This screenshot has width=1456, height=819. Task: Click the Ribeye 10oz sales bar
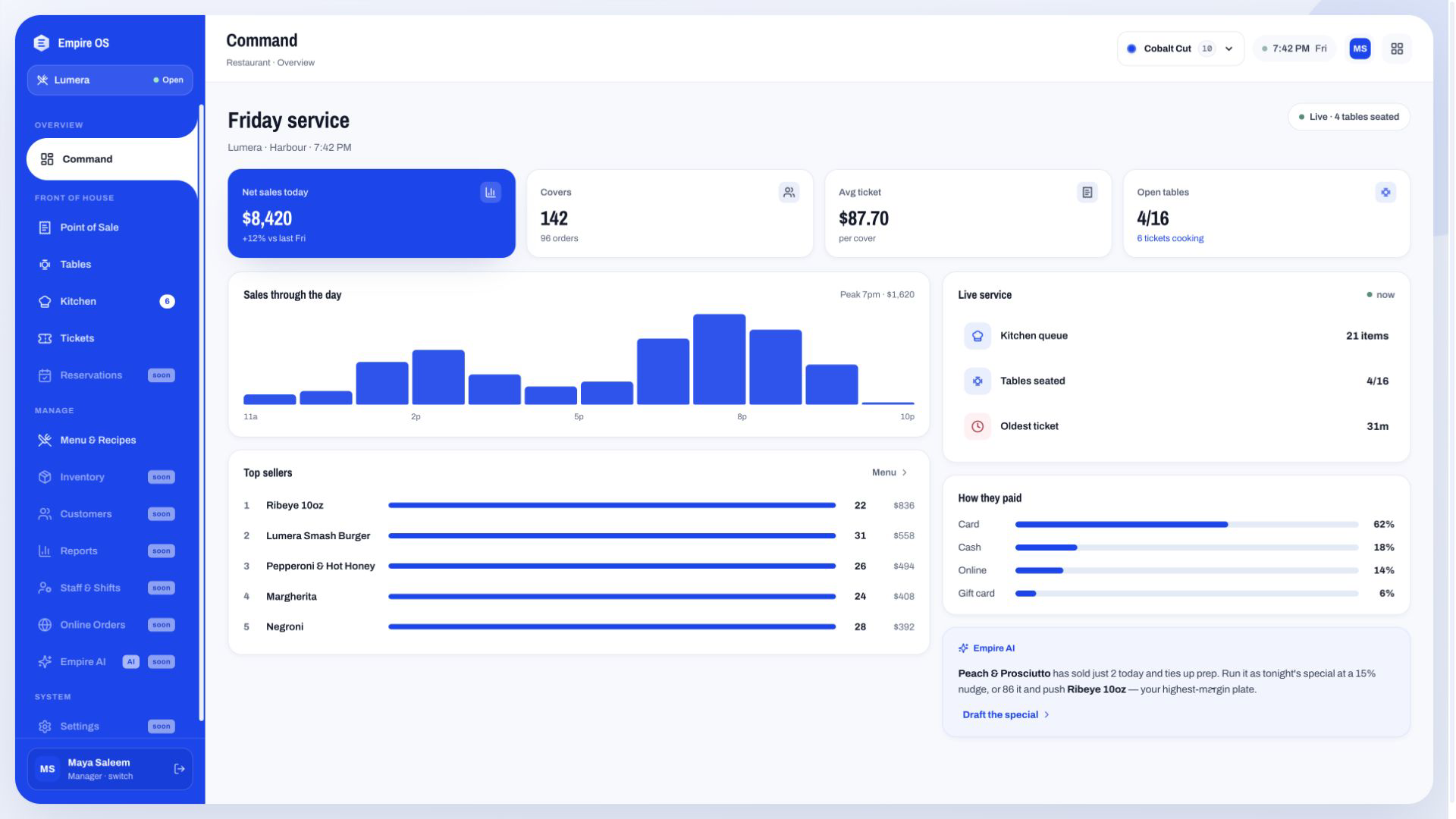click(611, 506)
